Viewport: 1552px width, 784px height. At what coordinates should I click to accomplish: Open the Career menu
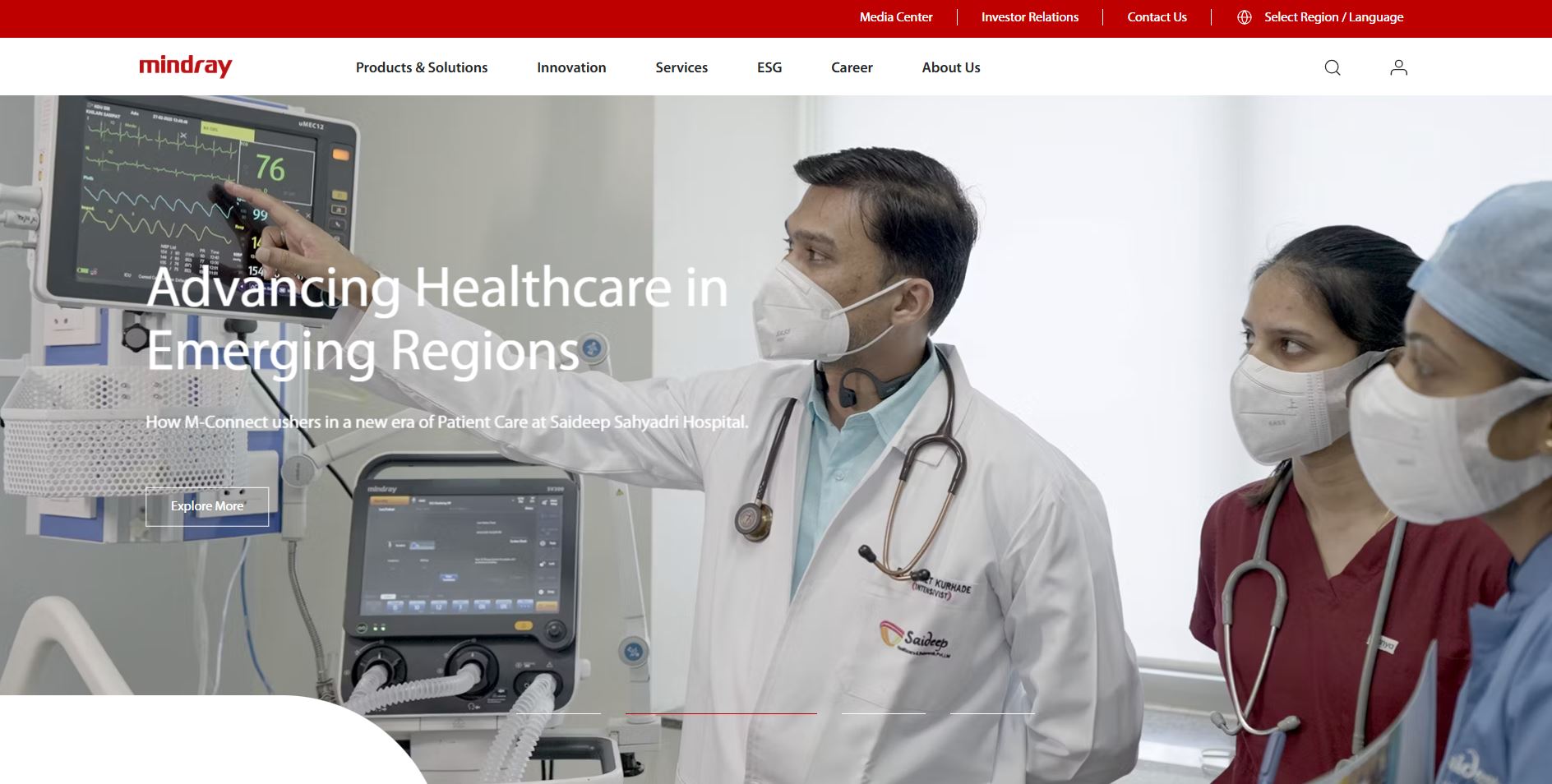[x=852, y=67]
